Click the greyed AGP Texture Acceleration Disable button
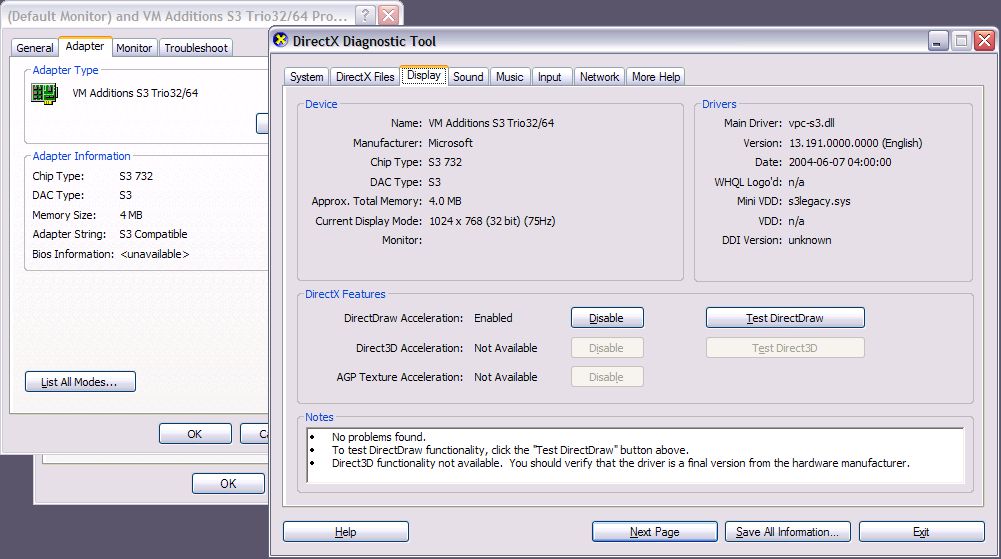Image resolution: width=1001 pixels, height=559 pixels. 606,377
